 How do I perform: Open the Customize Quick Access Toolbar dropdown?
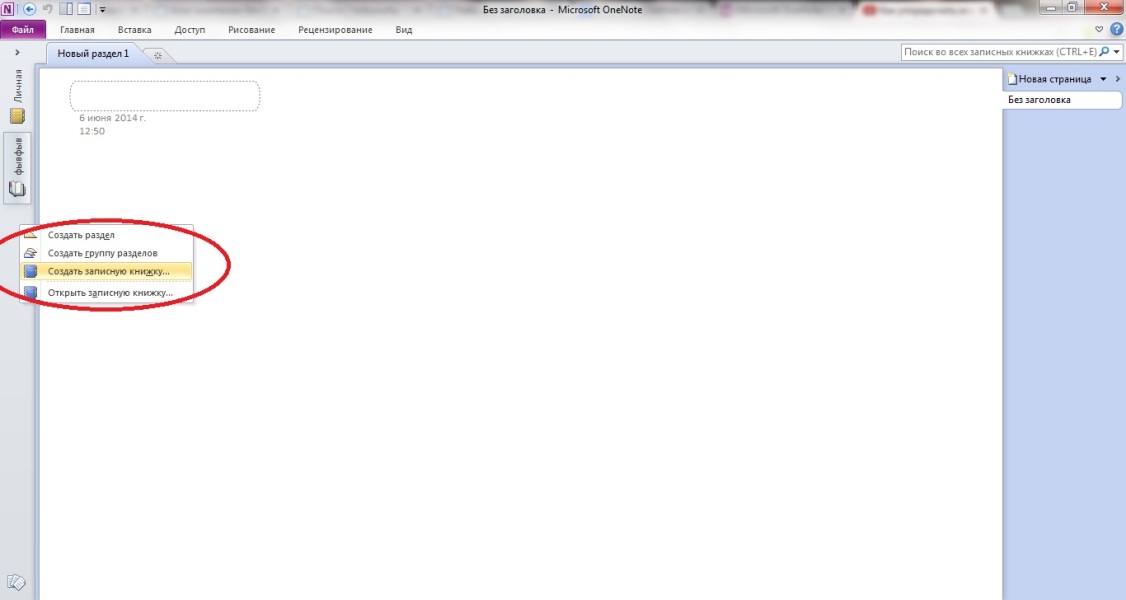click(102, 10)
